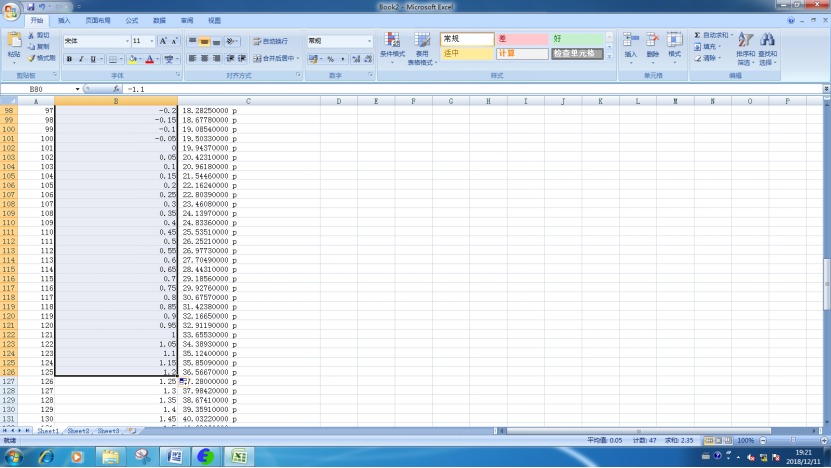Click the Copy (复制) icon
Image resolution: width=831 pixels, height=468 pixels.
click(31, 47)
